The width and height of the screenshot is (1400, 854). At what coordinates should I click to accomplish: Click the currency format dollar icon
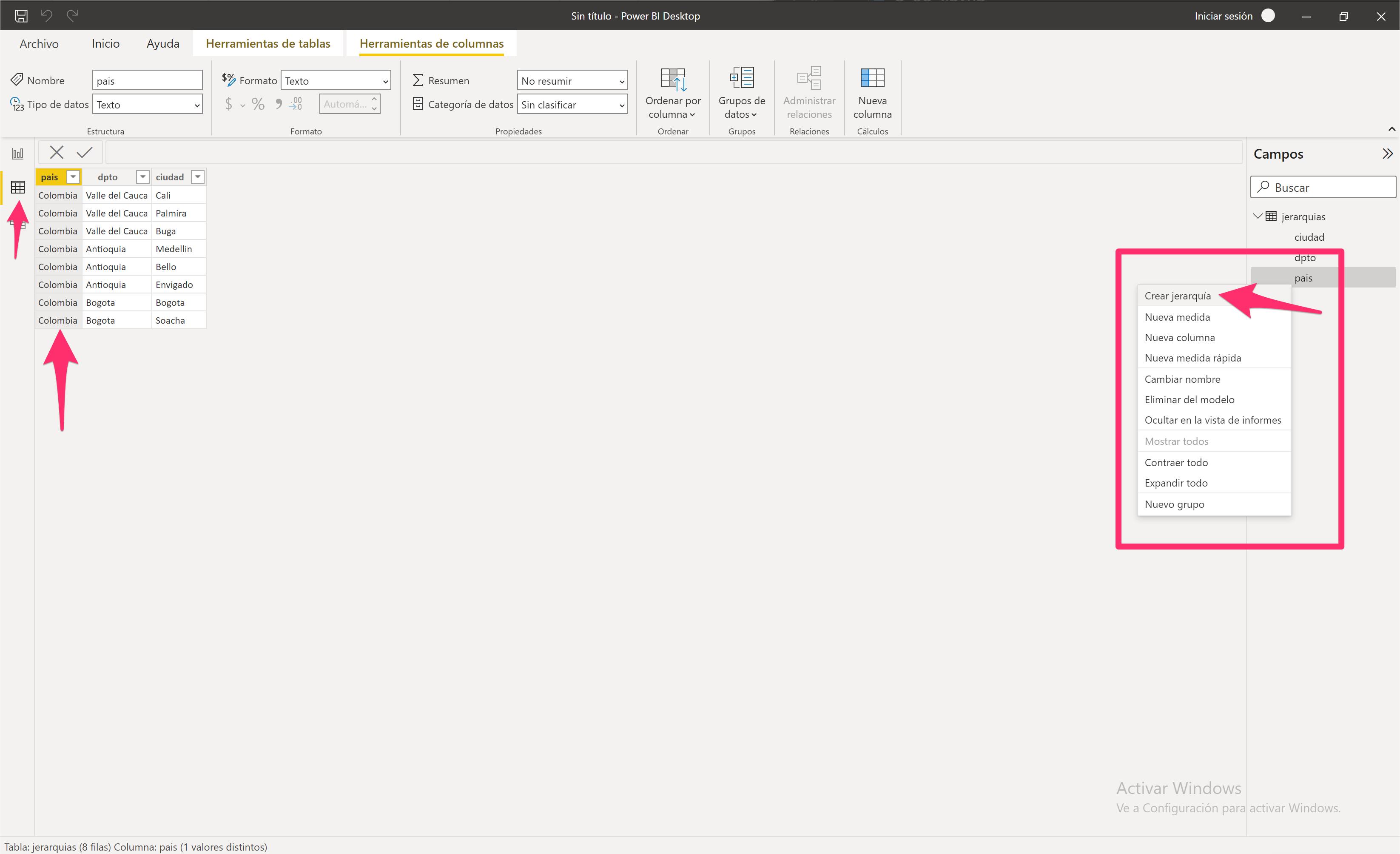228,104
